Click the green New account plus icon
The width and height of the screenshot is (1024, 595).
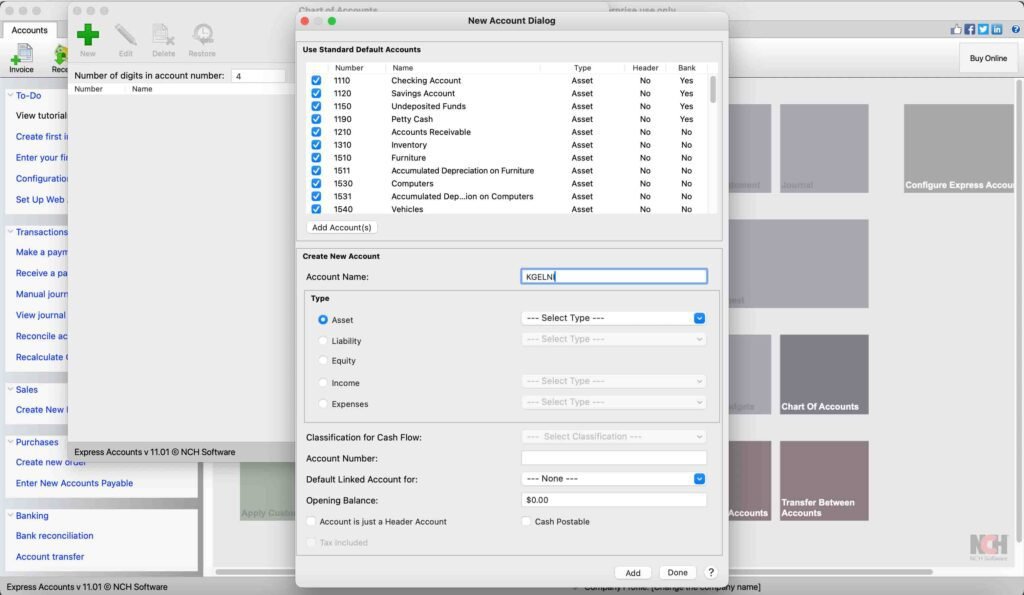click(88, 35)
